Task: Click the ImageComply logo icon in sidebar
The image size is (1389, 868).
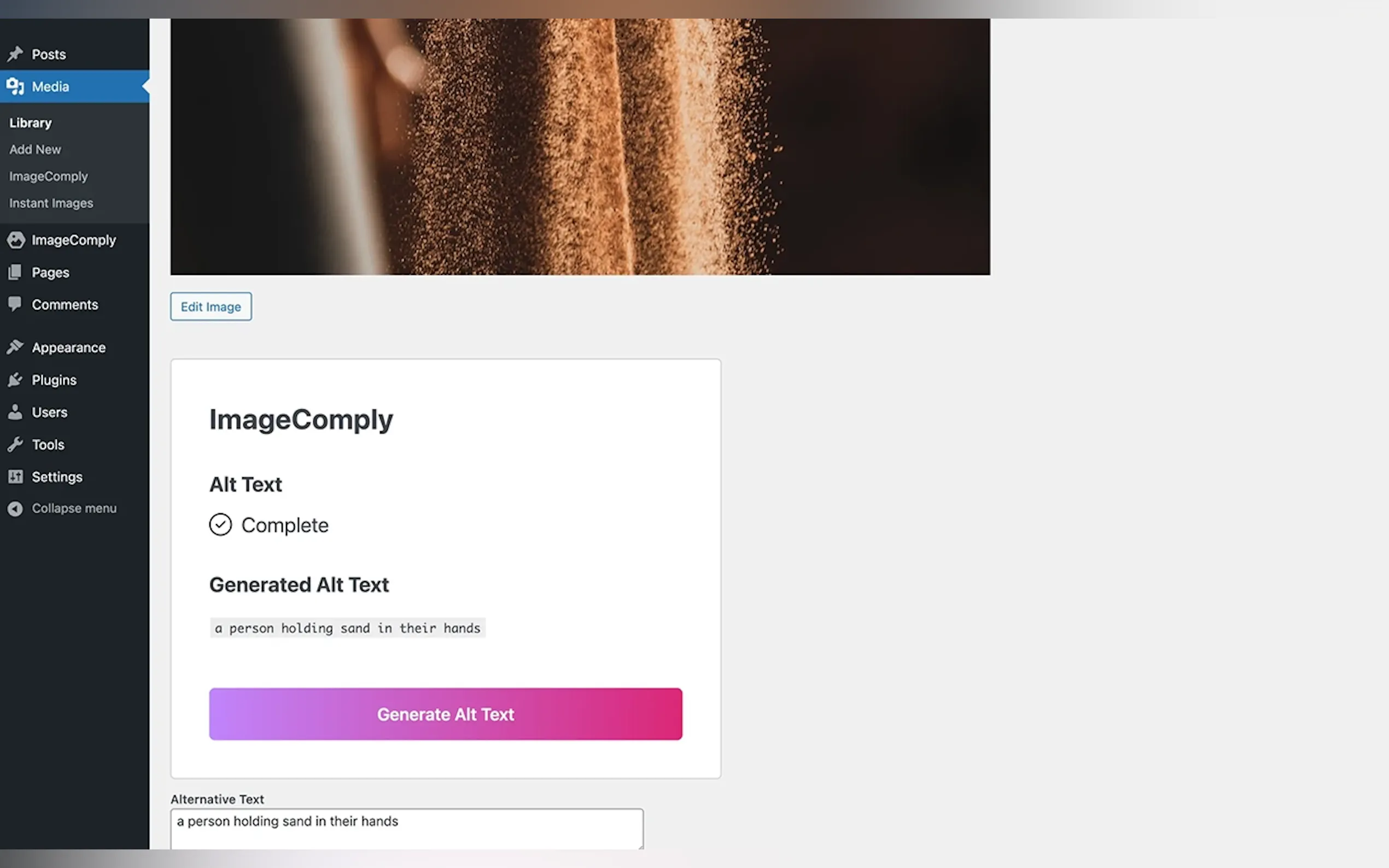Action: pyautogui.click(x=16, y=240)
